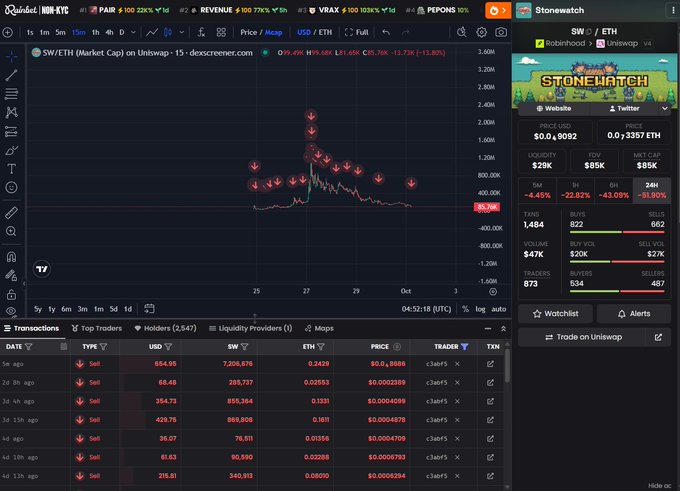Image resolution: width=680 pixels, height=491 pixels.
Task: Click the redo arrow in chart toolbar
Action: pyautogui.click(x=405, y=32)
